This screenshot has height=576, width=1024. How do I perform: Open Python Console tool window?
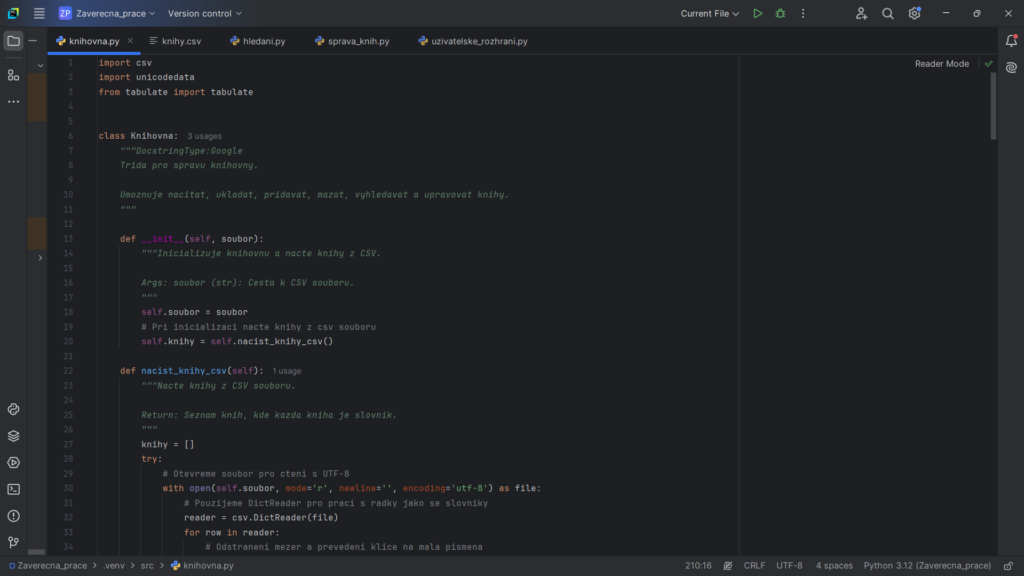click(13, 409)
